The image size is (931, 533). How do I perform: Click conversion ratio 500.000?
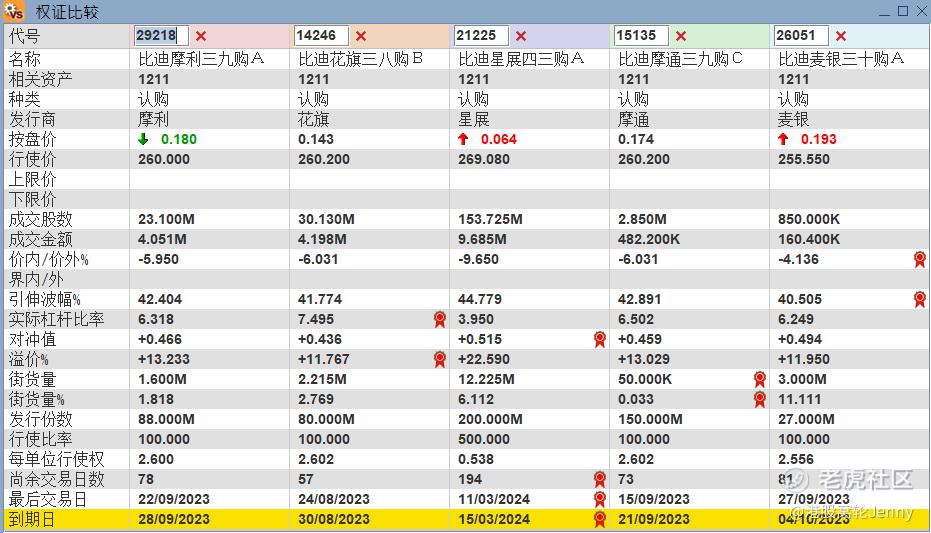[484, 439]
